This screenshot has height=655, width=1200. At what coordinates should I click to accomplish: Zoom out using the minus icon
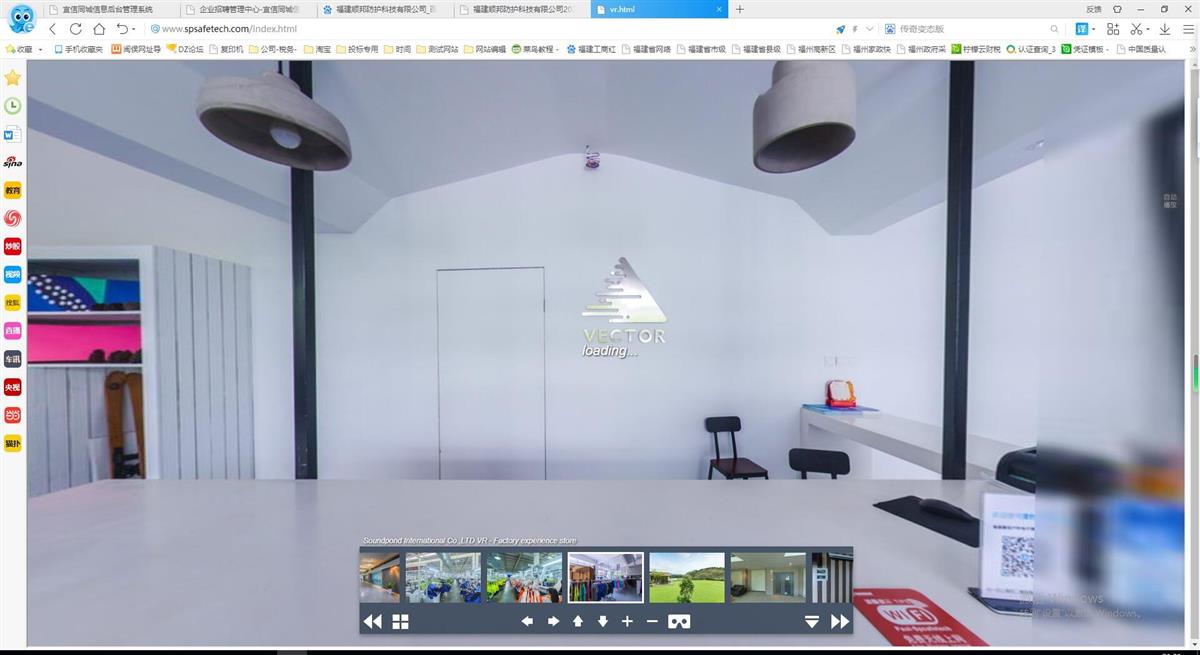652,621
